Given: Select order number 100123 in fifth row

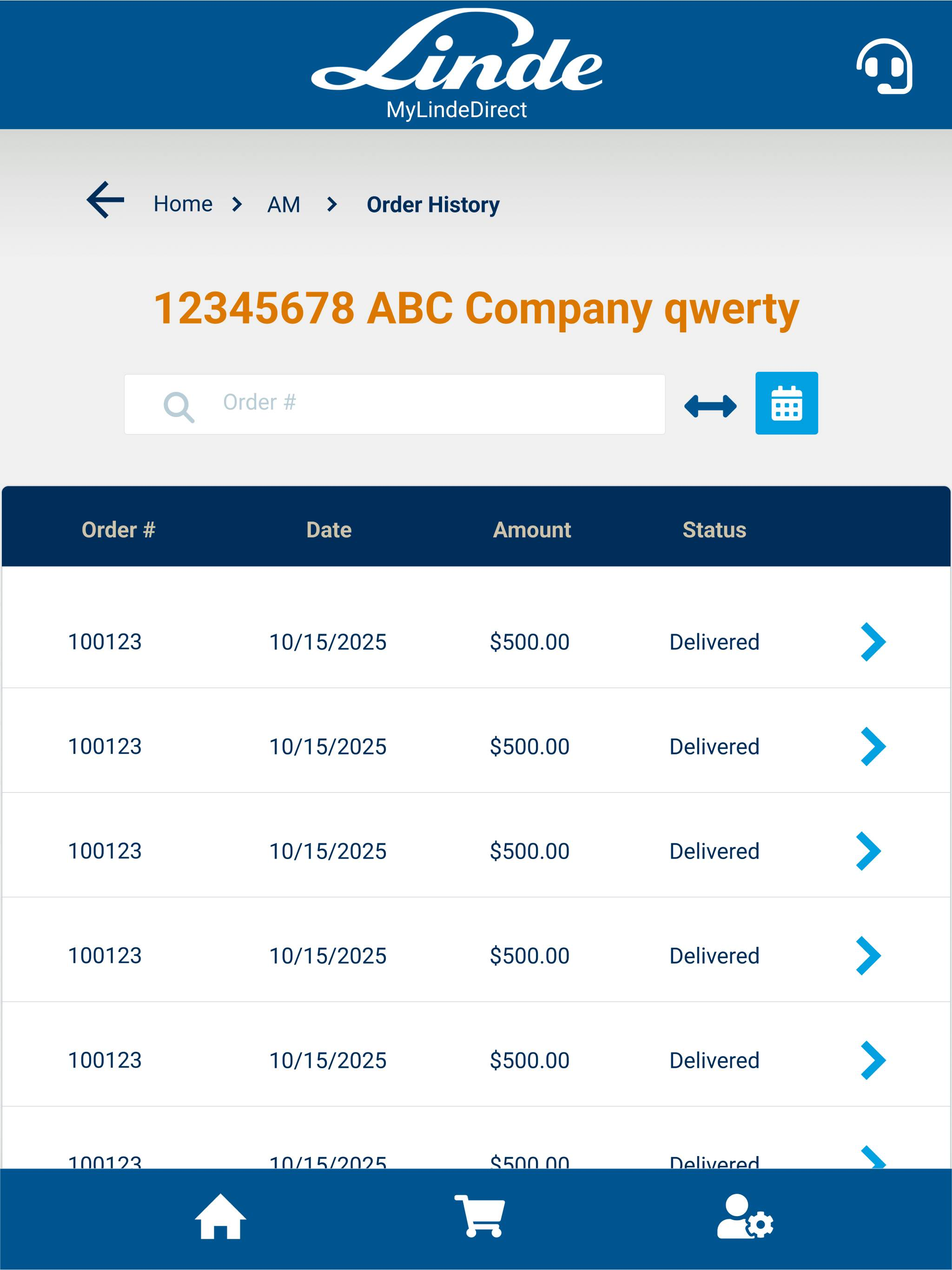Looking at the screenshot, I should click(x=105, y=1060).
